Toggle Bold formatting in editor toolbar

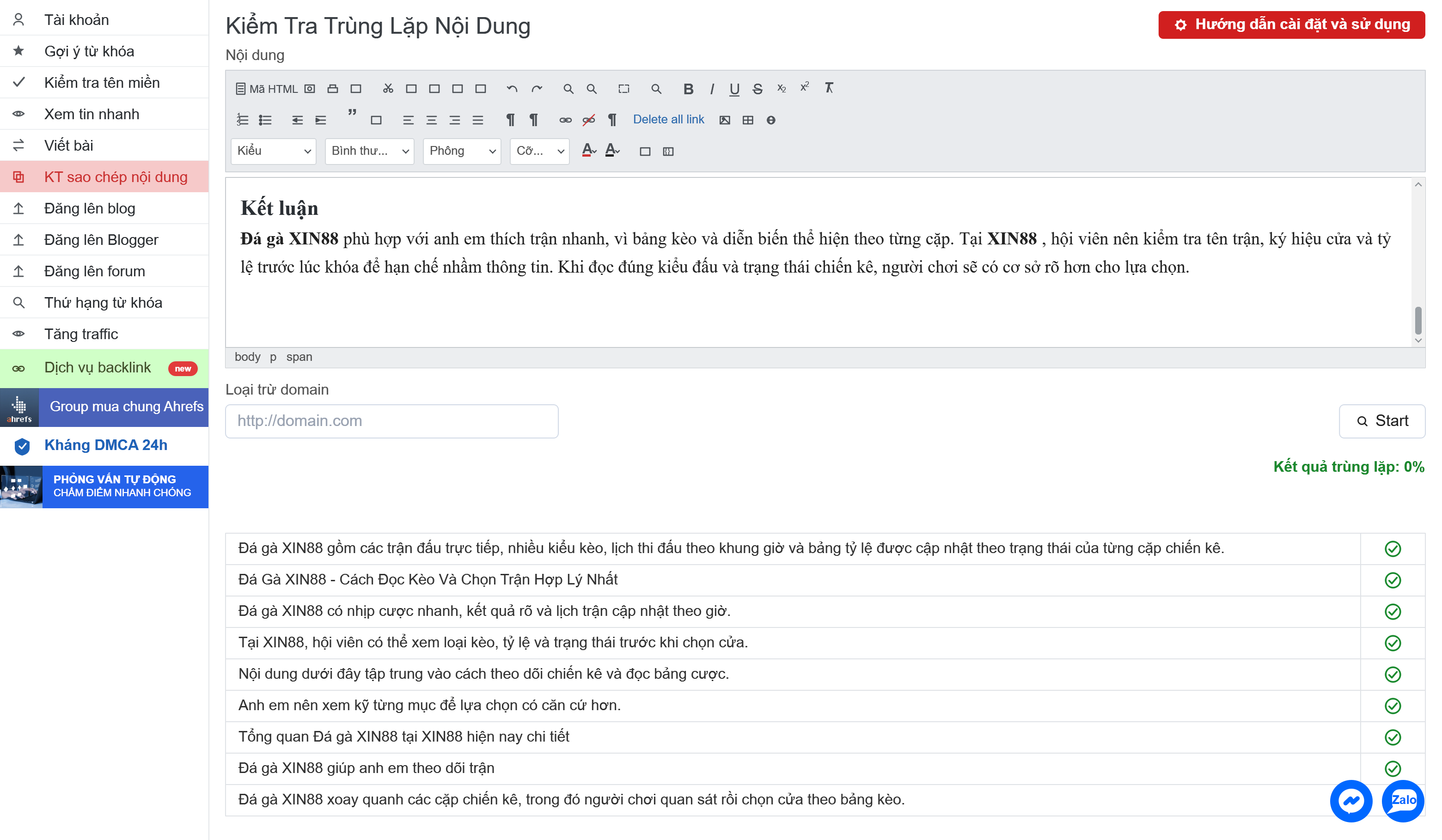[x=688, y=89]
